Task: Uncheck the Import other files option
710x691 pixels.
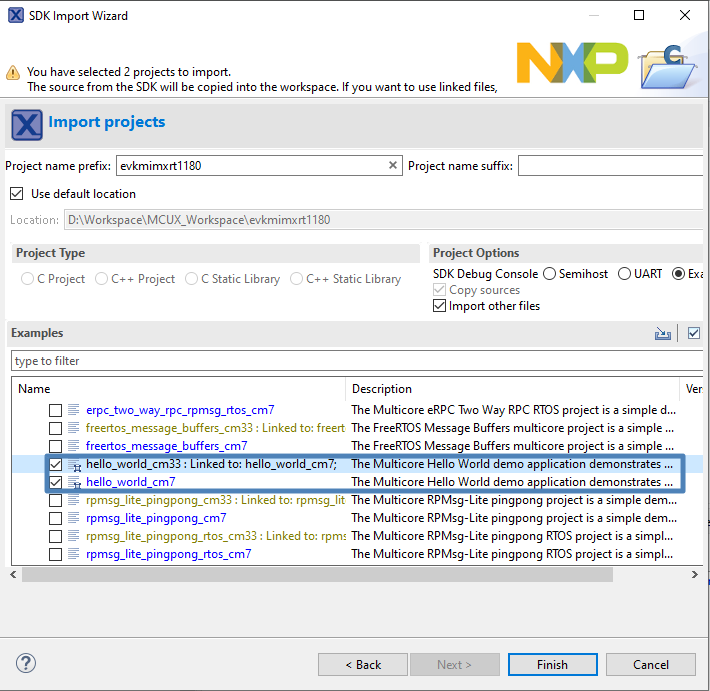Action: click(440, 306)
